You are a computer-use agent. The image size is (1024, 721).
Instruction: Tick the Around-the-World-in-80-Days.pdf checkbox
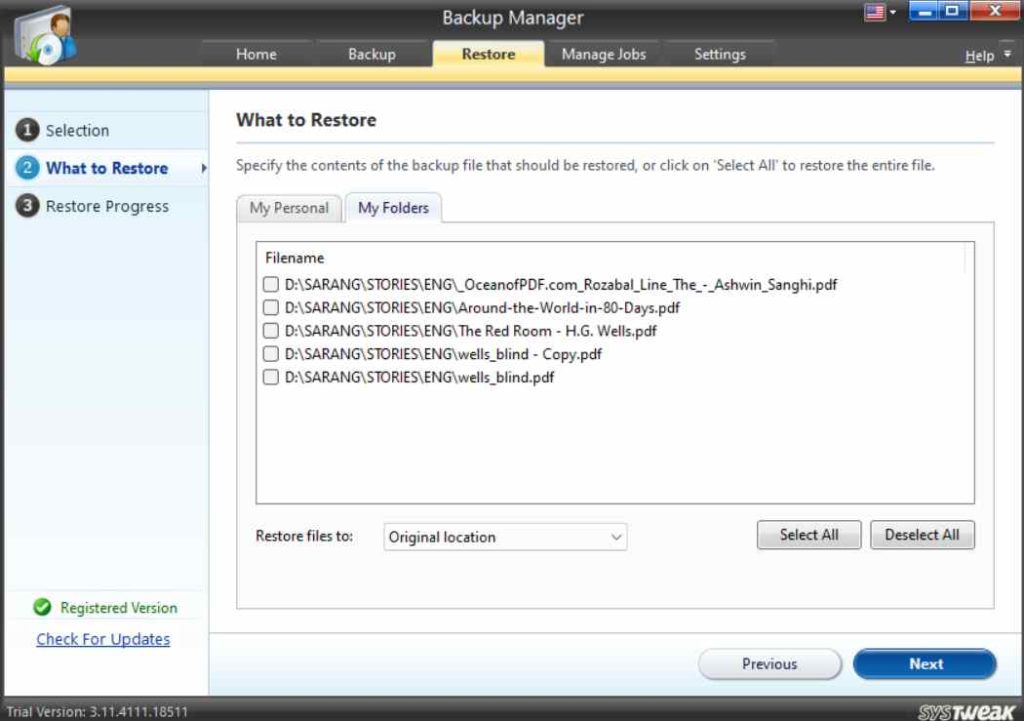coord(270,307)
